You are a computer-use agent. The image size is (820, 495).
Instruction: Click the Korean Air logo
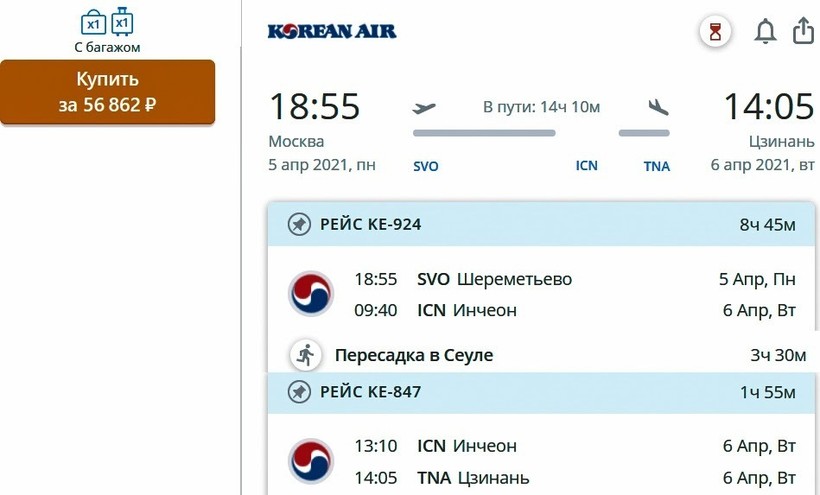tap(332, 31)
